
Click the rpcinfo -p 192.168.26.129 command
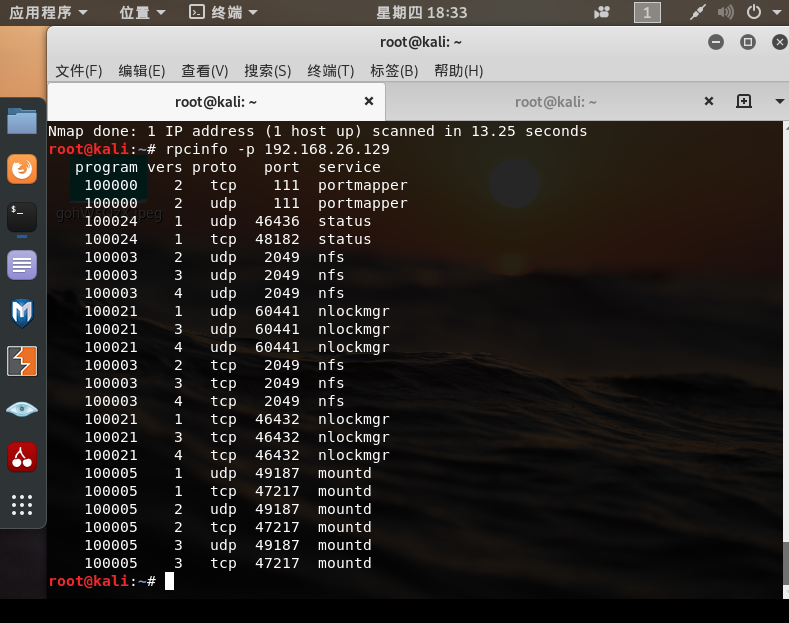point(277,149)
